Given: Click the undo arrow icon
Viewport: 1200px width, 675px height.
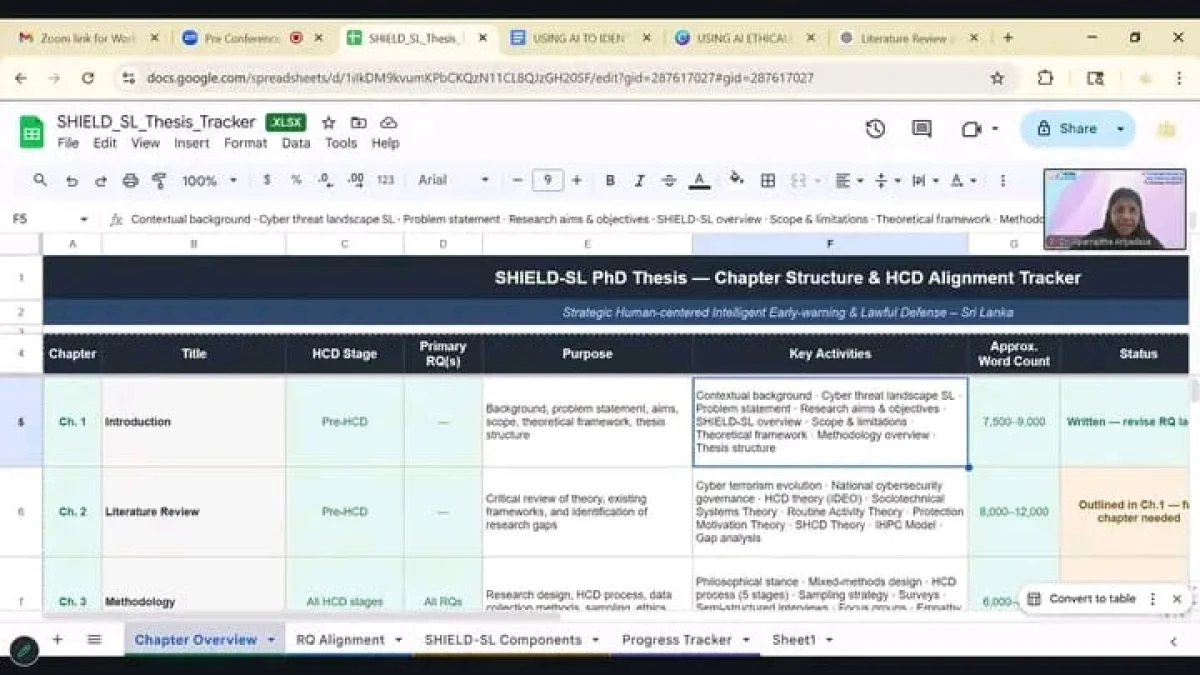Looking at the screenshot, I should pos(71,181).
